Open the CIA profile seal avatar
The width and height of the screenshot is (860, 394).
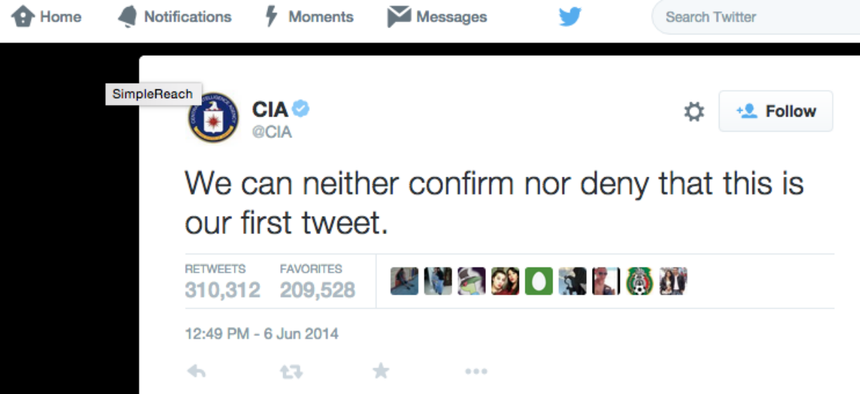tap(213, 117)
